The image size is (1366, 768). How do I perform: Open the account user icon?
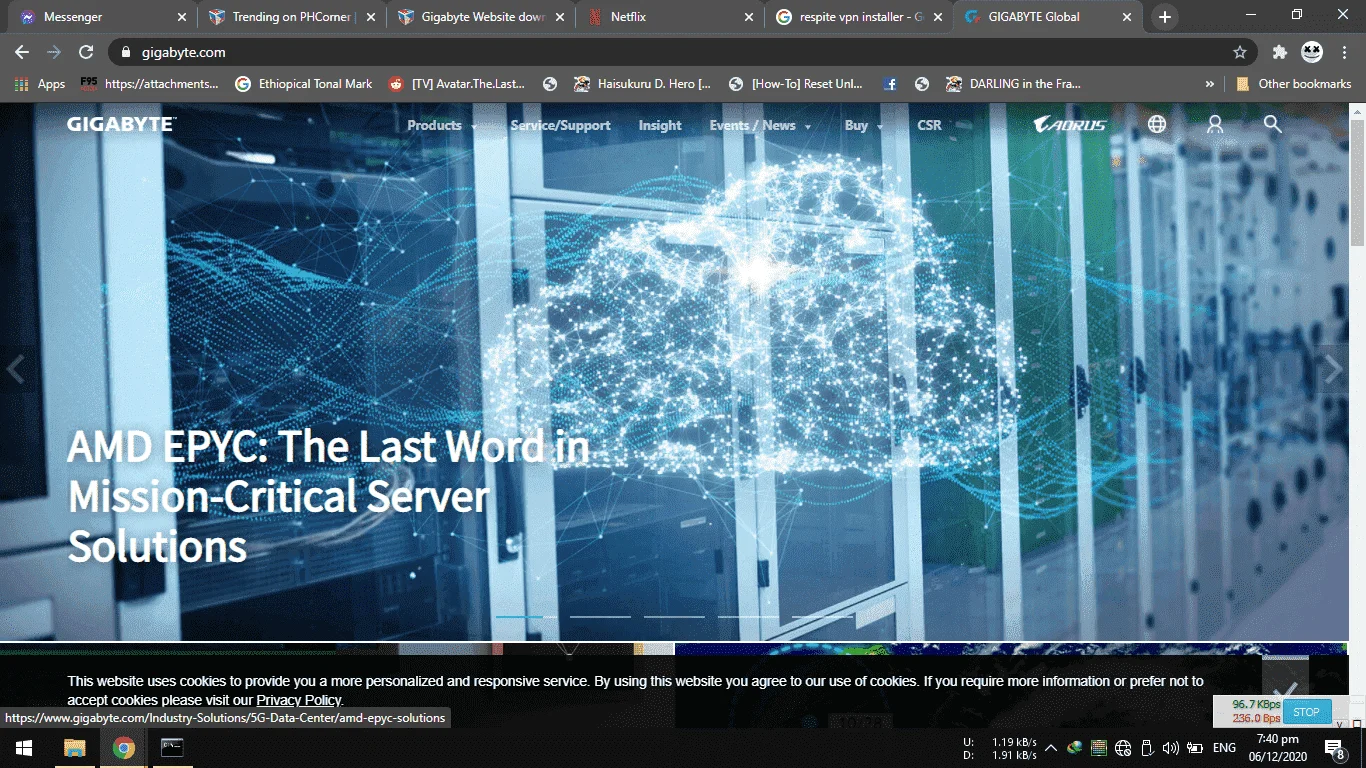click(1215, 124)
